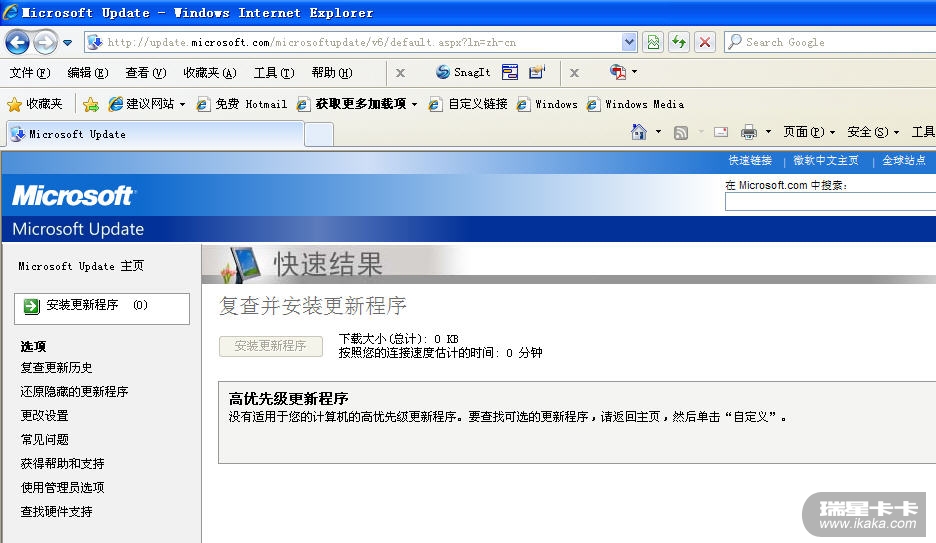
Task: Click the Print icon
Action: (749, 132)
